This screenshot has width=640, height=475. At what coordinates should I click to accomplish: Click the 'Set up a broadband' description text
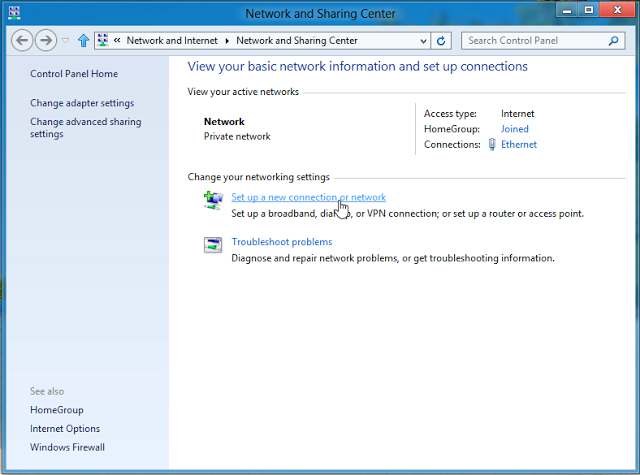pos(407,213)
